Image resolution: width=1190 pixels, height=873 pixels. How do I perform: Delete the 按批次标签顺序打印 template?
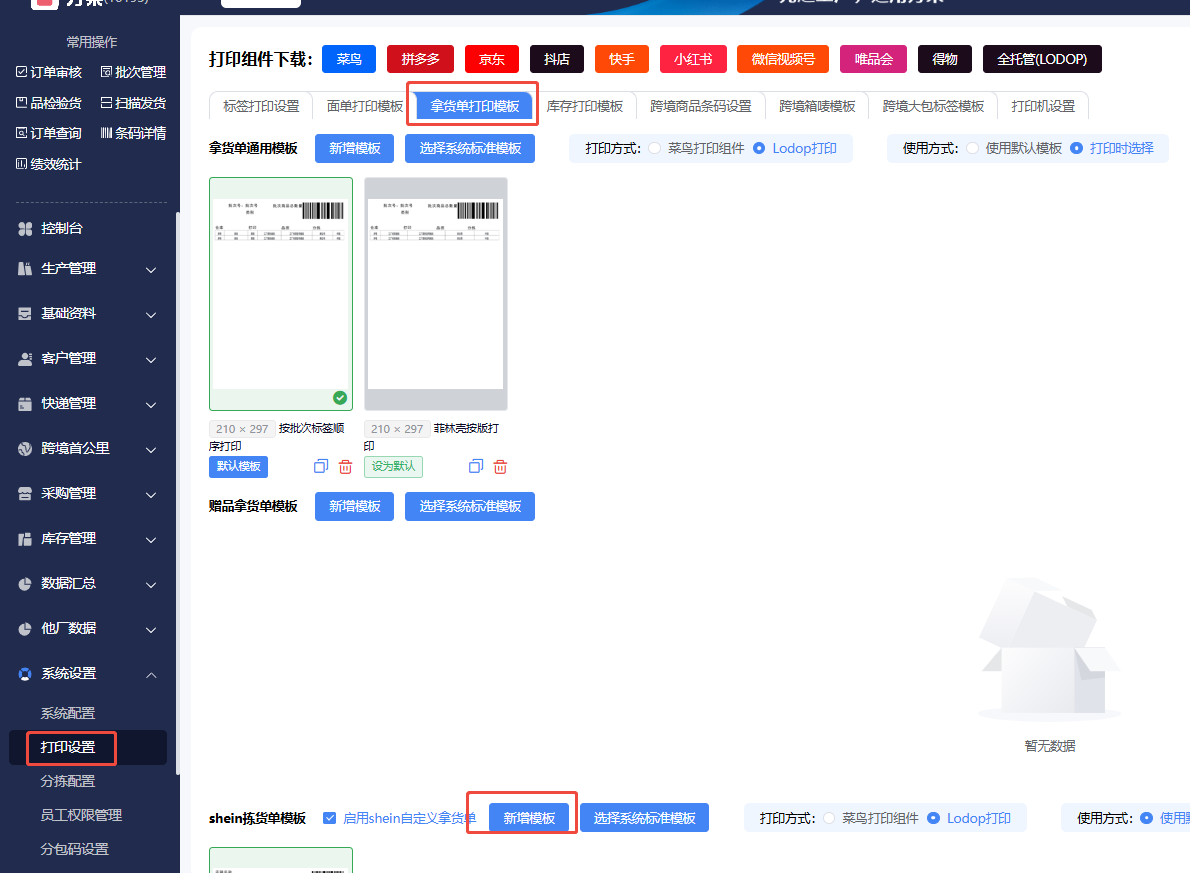[345, 467]
